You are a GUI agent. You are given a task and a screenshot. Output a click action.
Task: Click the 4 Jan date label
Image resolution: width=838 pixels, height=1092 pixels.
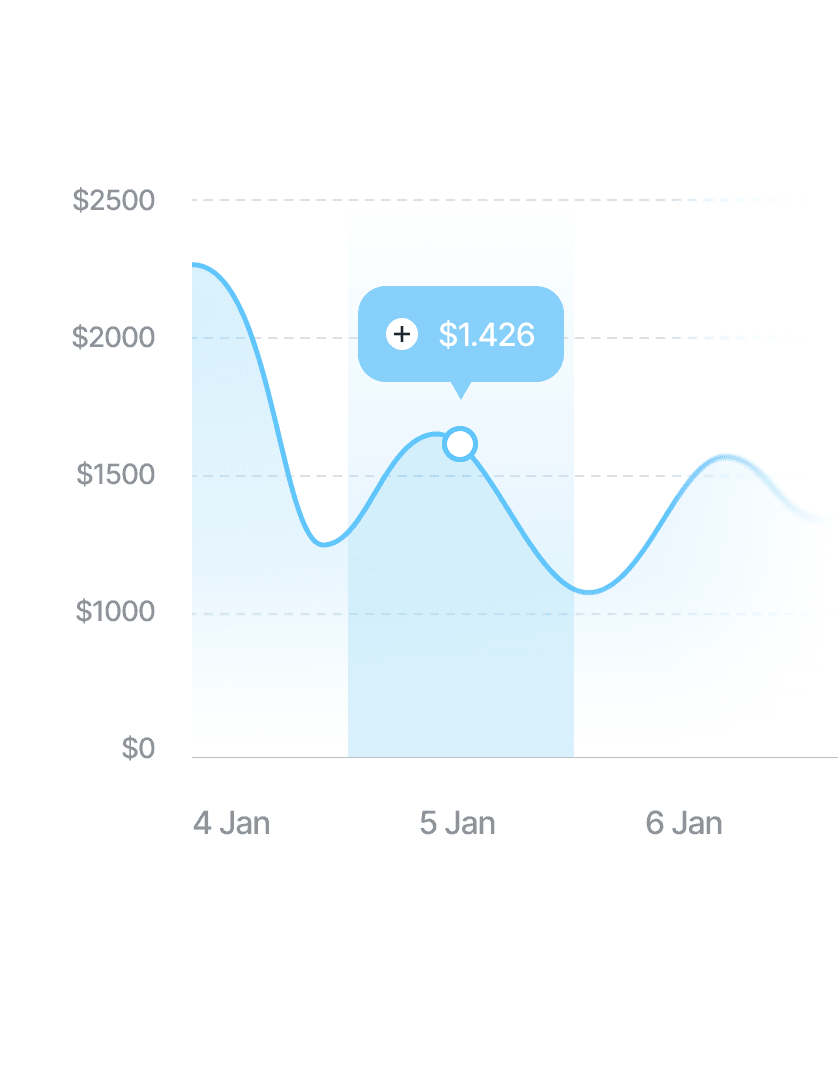231,823
